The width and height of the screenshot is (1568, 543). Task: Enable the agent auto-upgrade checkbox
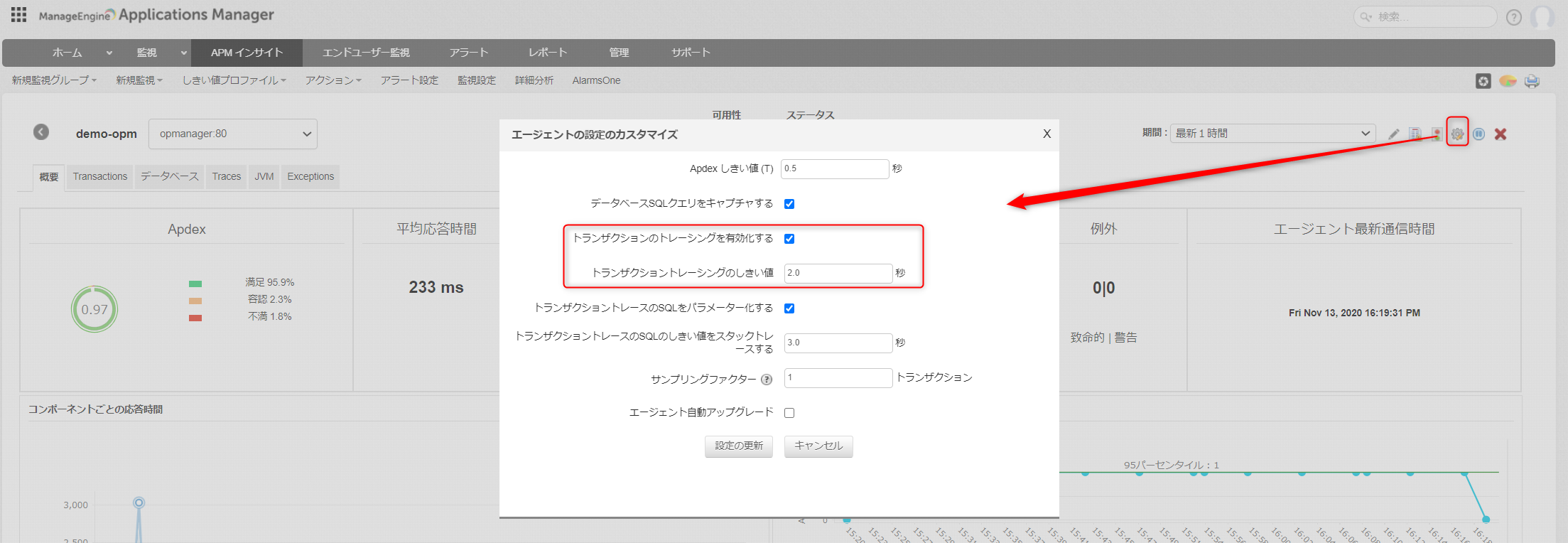(789, 413)
